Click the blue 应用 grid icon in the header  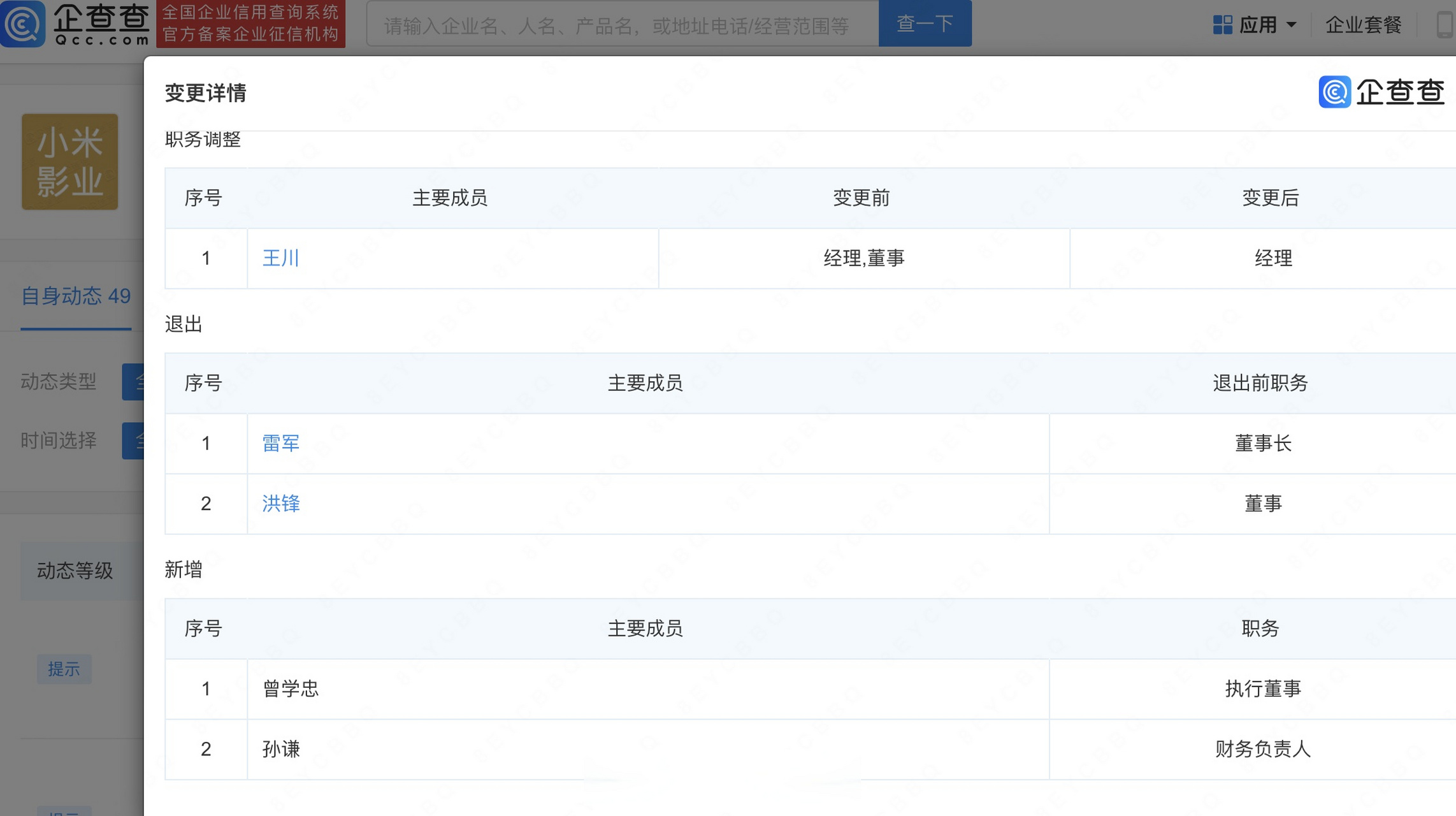coord(1222,23)
